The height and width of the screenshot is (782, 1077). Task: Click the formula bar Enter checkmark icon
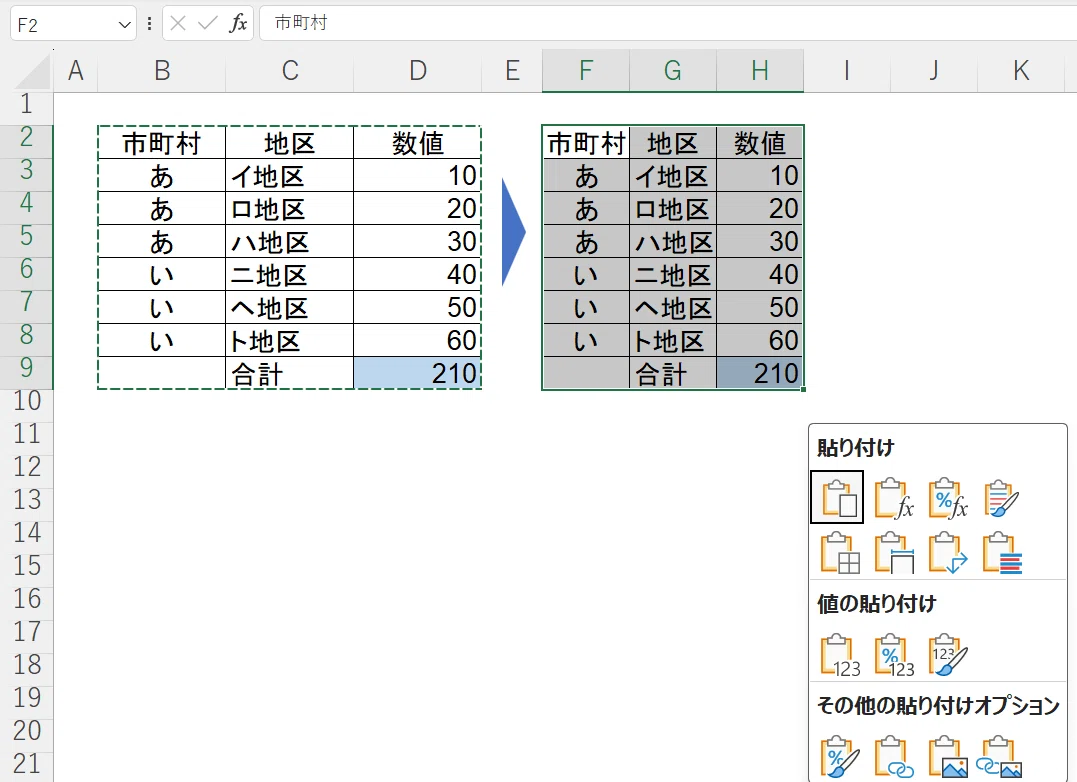[x=207, y=24]
